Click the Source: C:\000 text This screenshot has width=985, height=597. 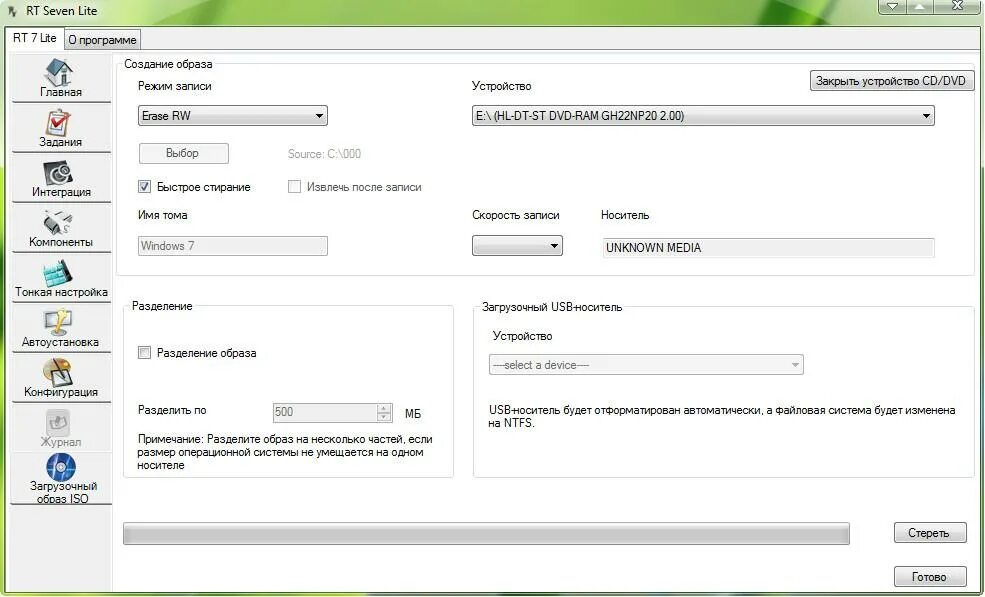[x=324, y=153]
